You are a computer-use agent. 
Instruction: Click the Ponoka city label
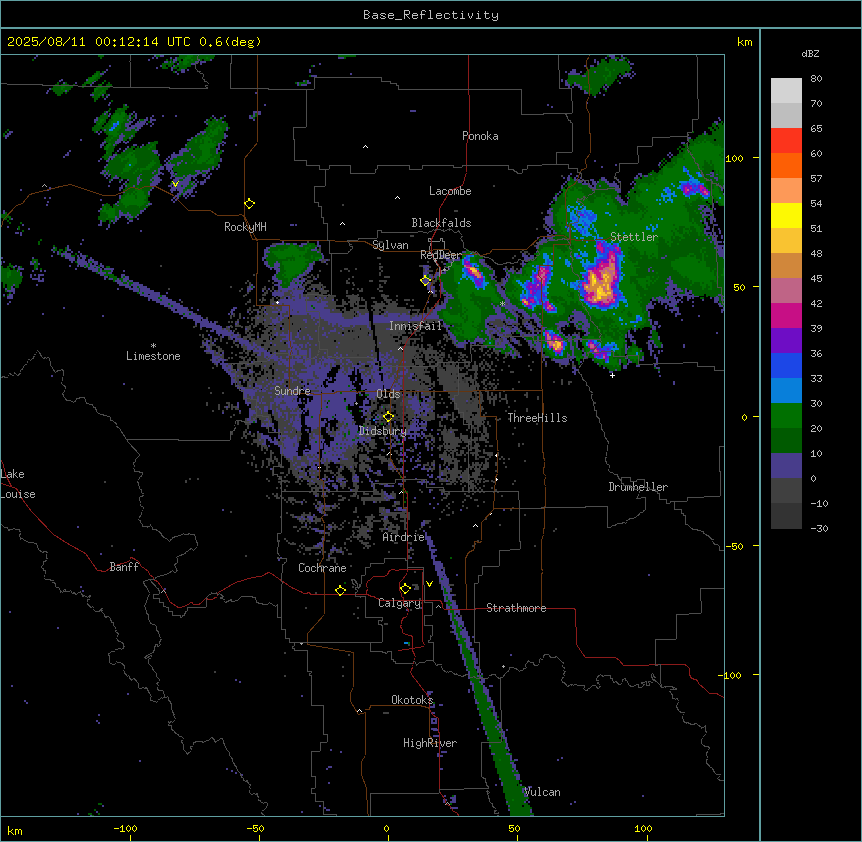(x=480, y=136)
